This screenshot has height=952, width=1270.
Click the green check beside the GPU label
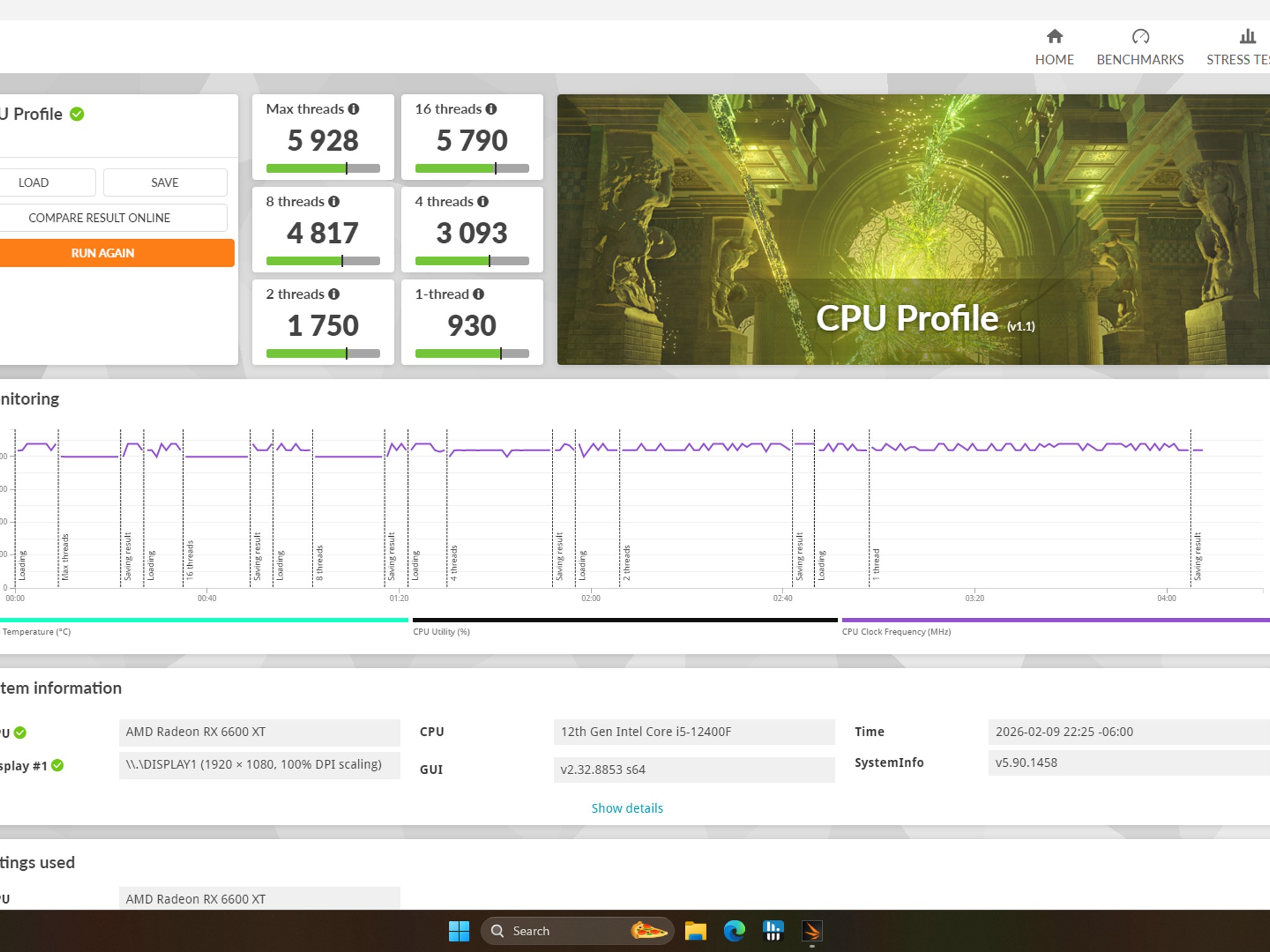(20, 733)
